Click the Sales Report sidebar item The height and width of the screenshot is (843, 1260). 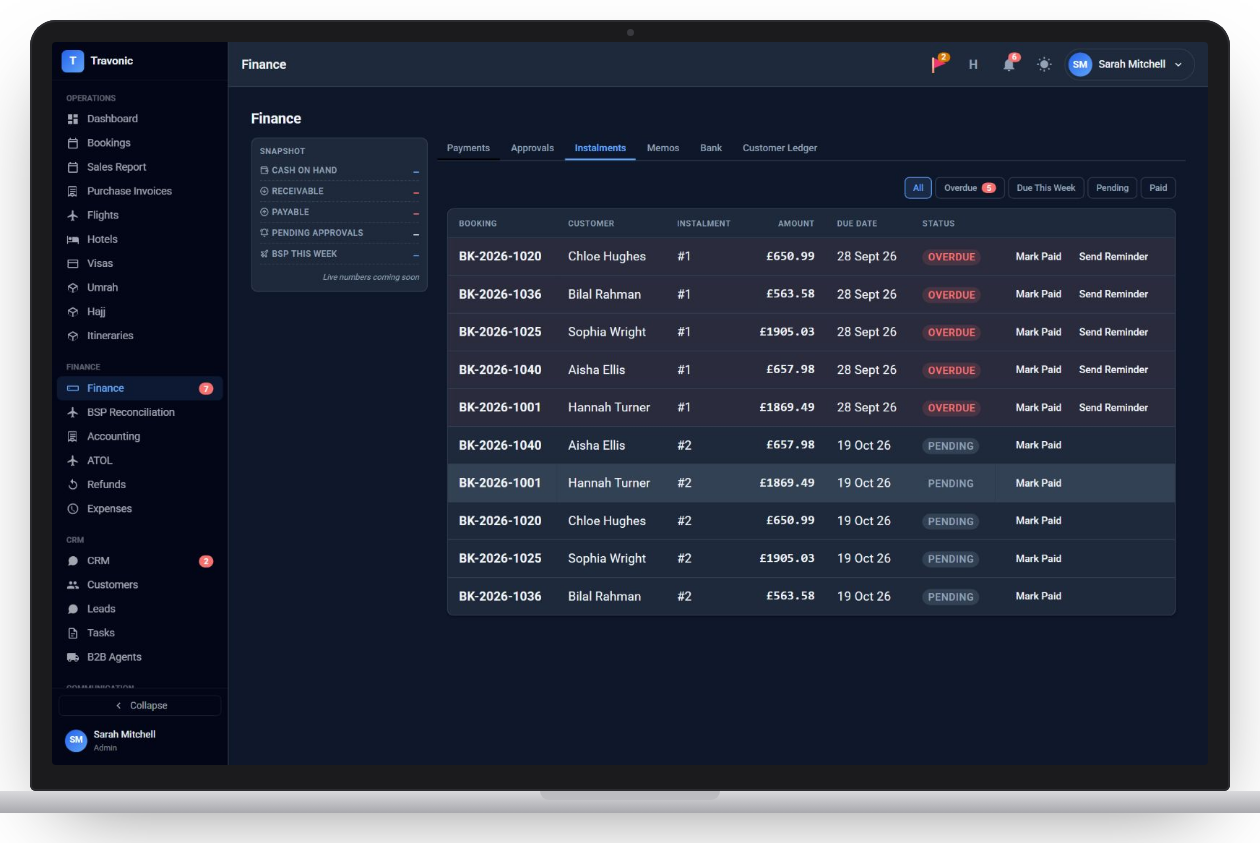click(x=140, y=167)
